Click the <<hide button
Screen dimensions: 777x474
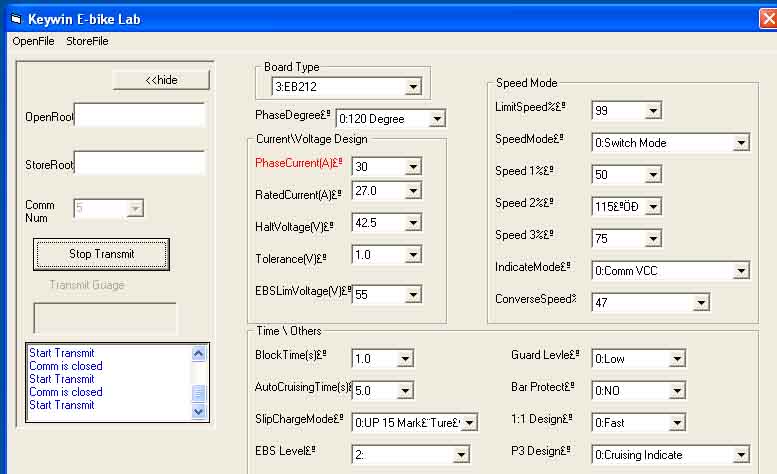coord(161,80)
